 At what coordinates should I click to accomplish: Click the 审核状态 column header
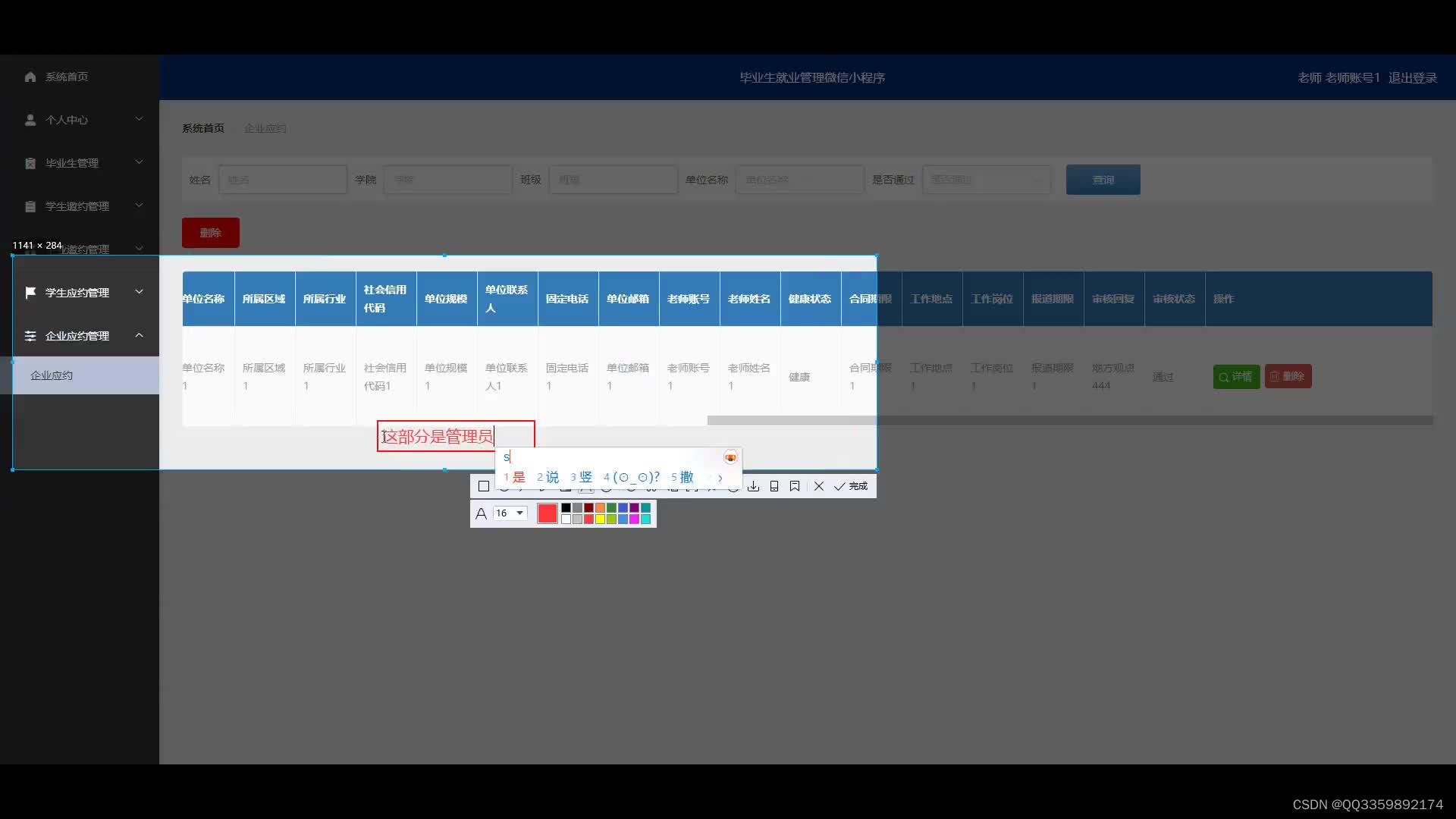1174,299
